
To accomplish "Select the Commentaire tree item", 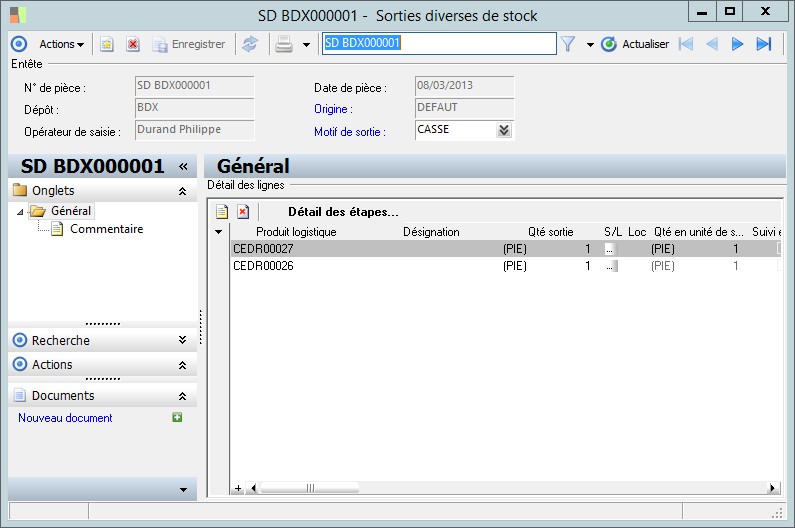I will pyautogui.click(x=106, y=229).
